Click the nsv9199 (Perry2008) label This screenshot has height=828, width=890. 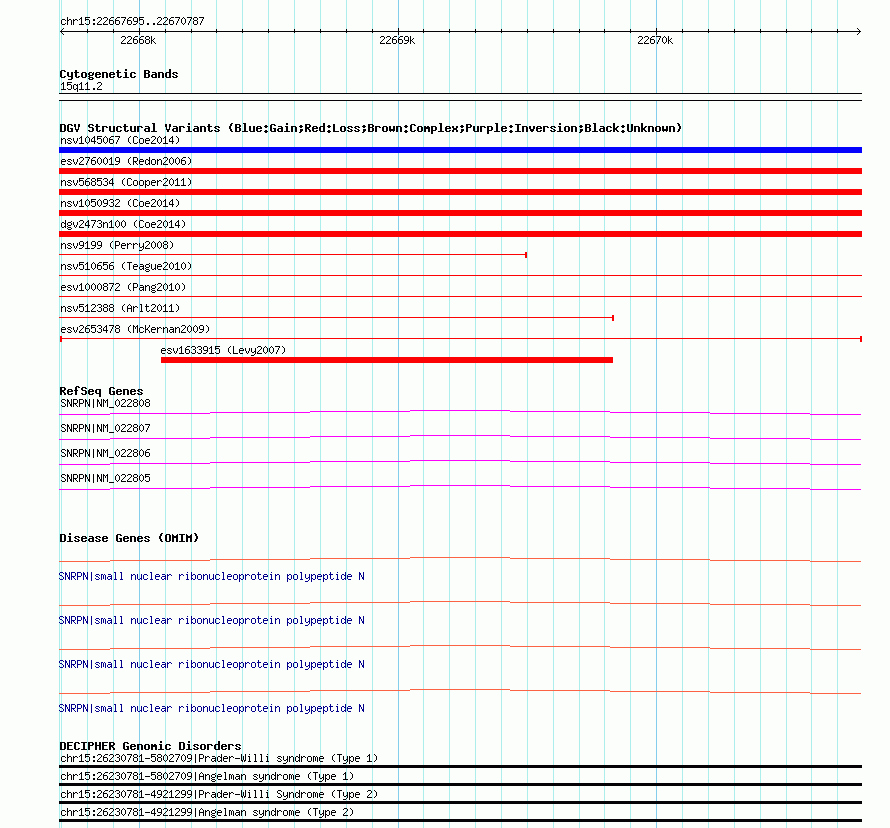117,245
